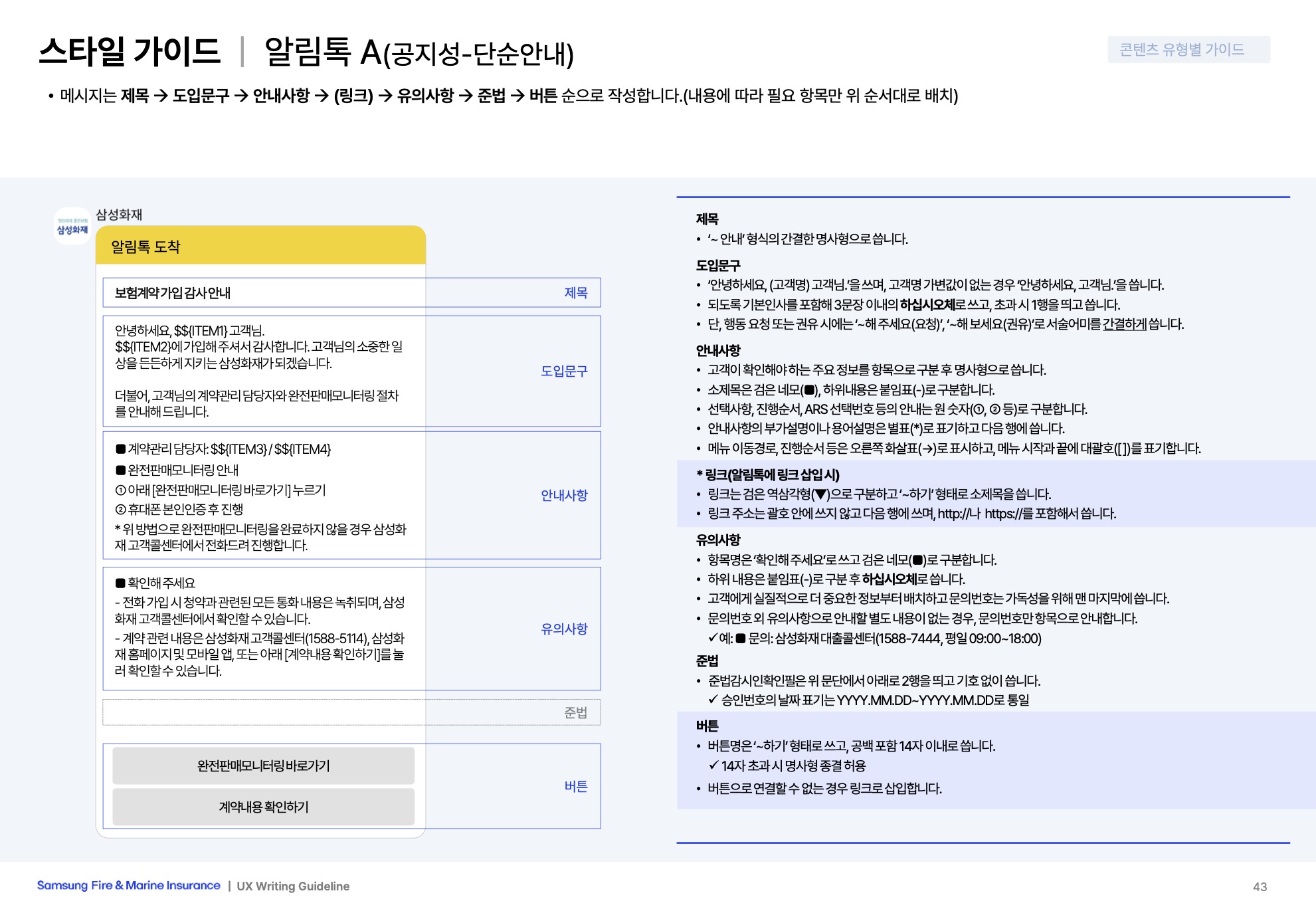The image size is (1316, 911).
Task: Click the circled number two step icon
Action: 120,510
